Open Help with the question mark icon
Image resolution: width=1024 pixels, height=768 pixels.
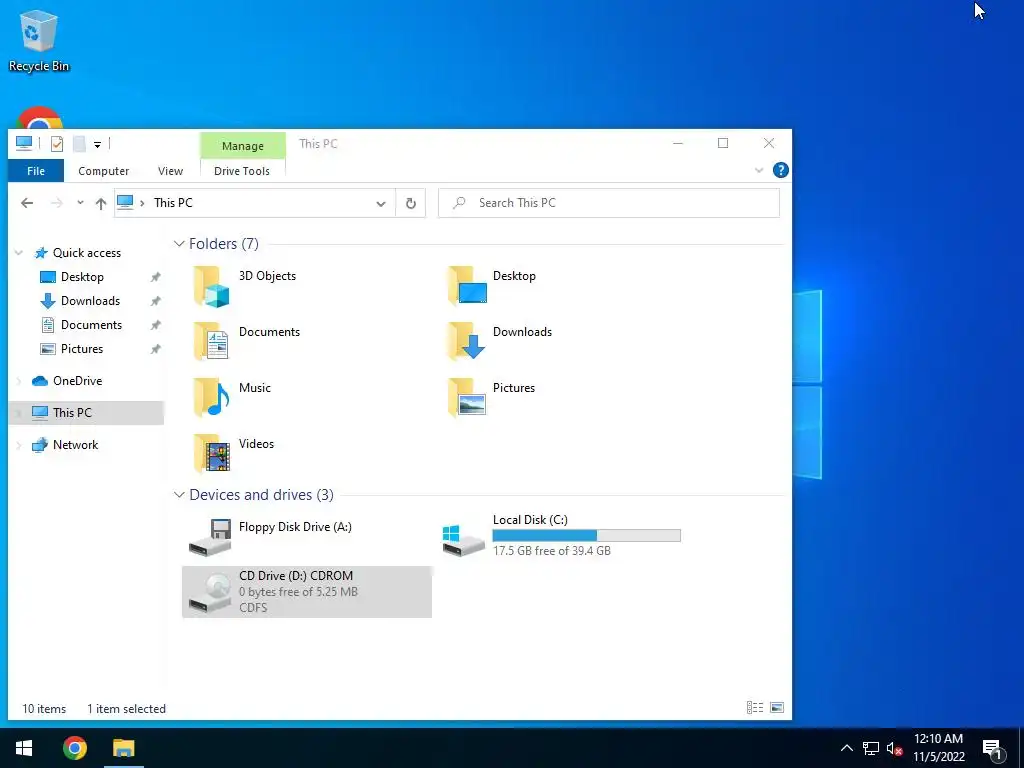pos(780,170)
